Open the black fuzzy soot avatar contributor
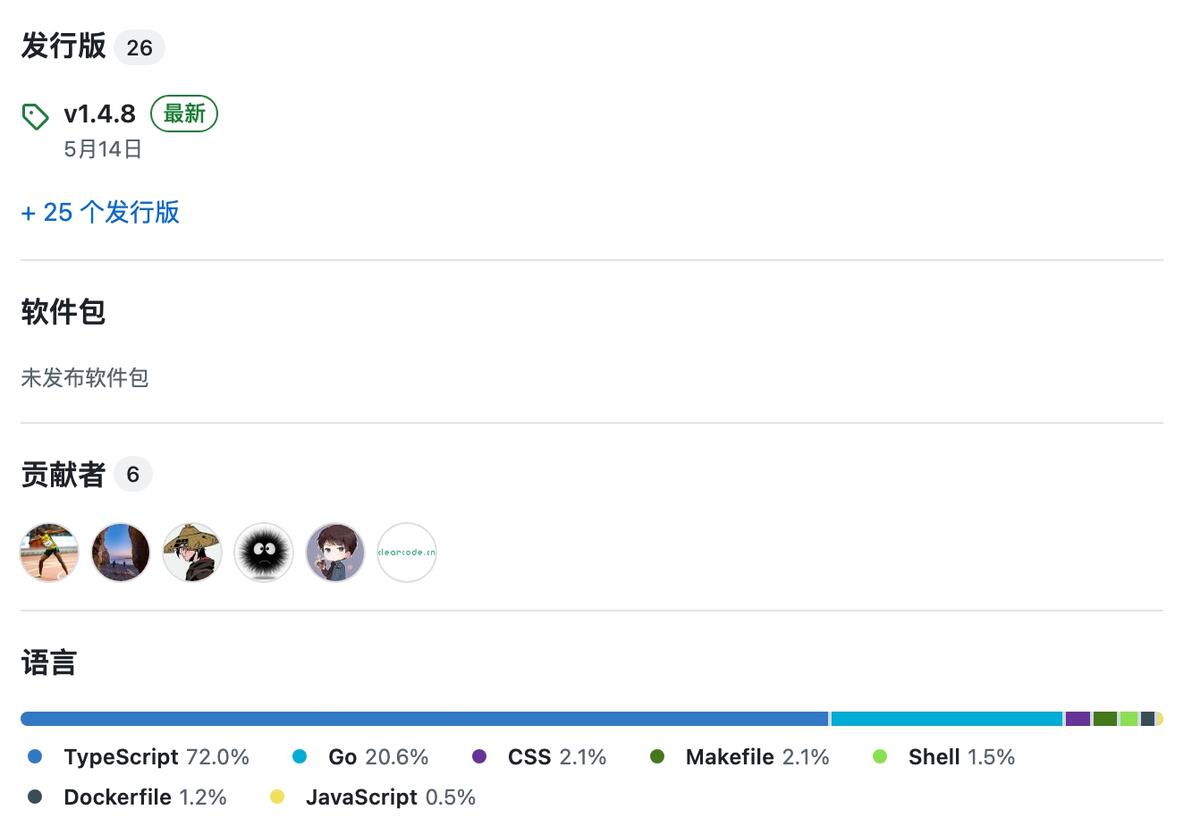Viewport: 1192px width, 835px height. (x=264, y=552)
